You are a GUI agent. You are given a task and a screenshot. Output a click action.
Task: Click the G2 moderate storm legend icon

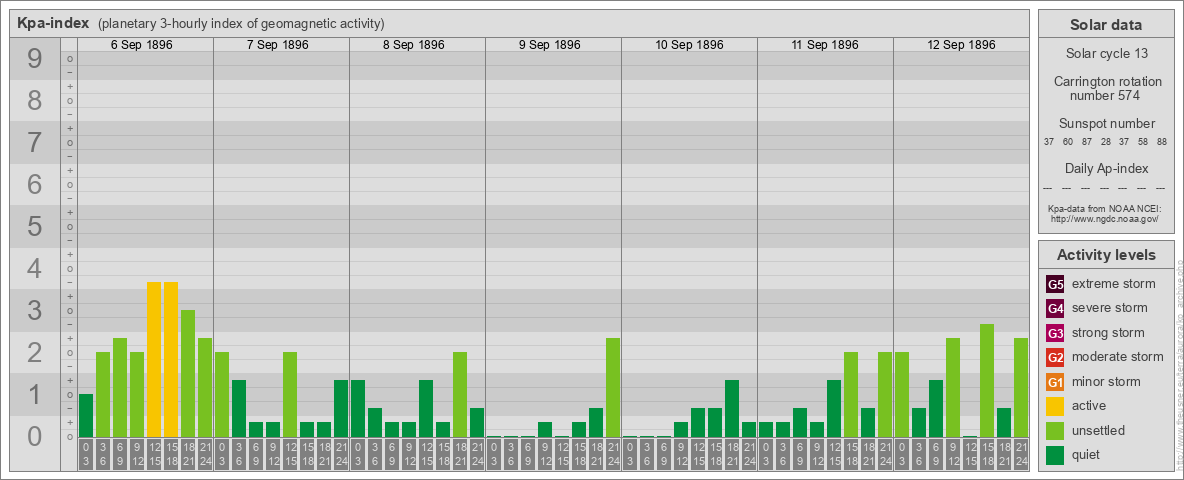coord(1055,357)
